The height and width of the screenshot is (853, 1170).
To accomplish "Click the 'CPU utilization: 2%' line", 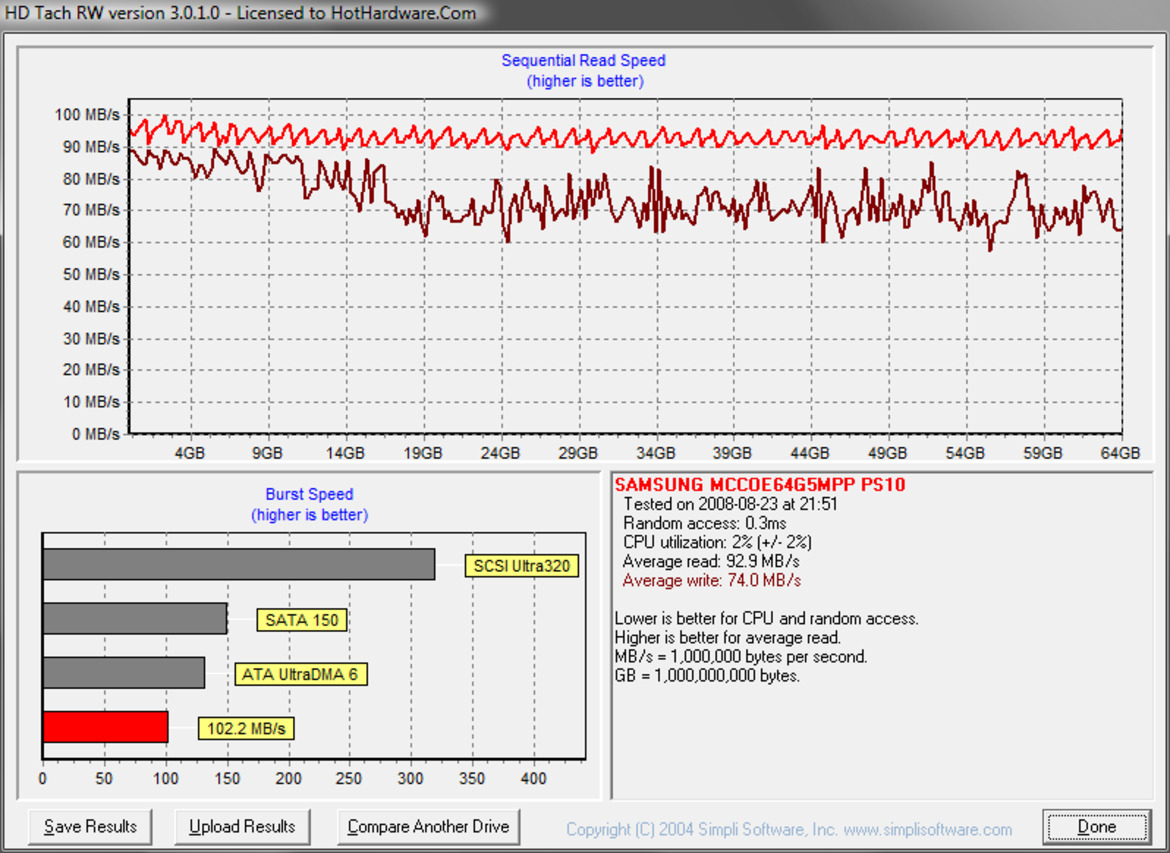I will pyautogui.click(x=717, y=543).
